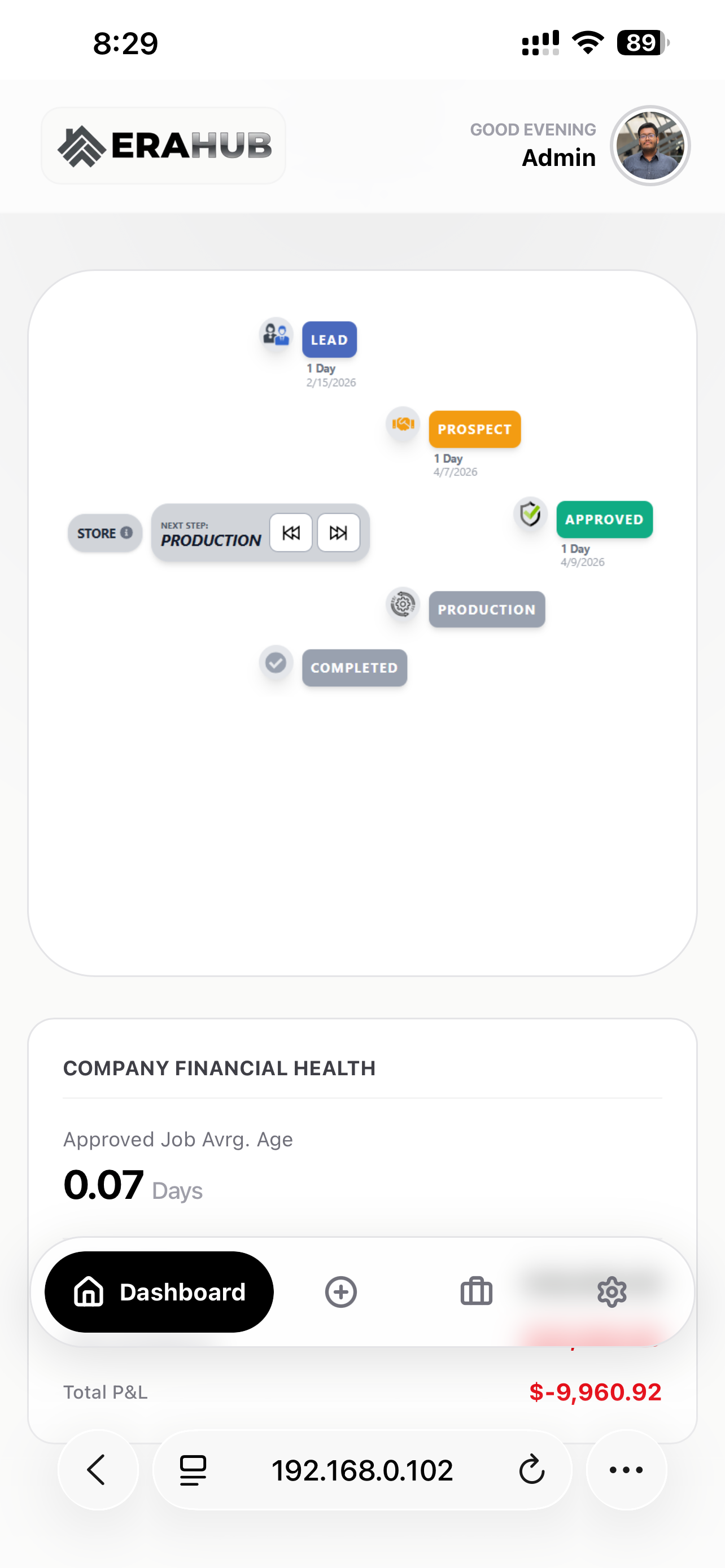725x1568 pixels.
Task: Click the Lead stage people icon
Action: pyautogui.click(x=276, y=334)
